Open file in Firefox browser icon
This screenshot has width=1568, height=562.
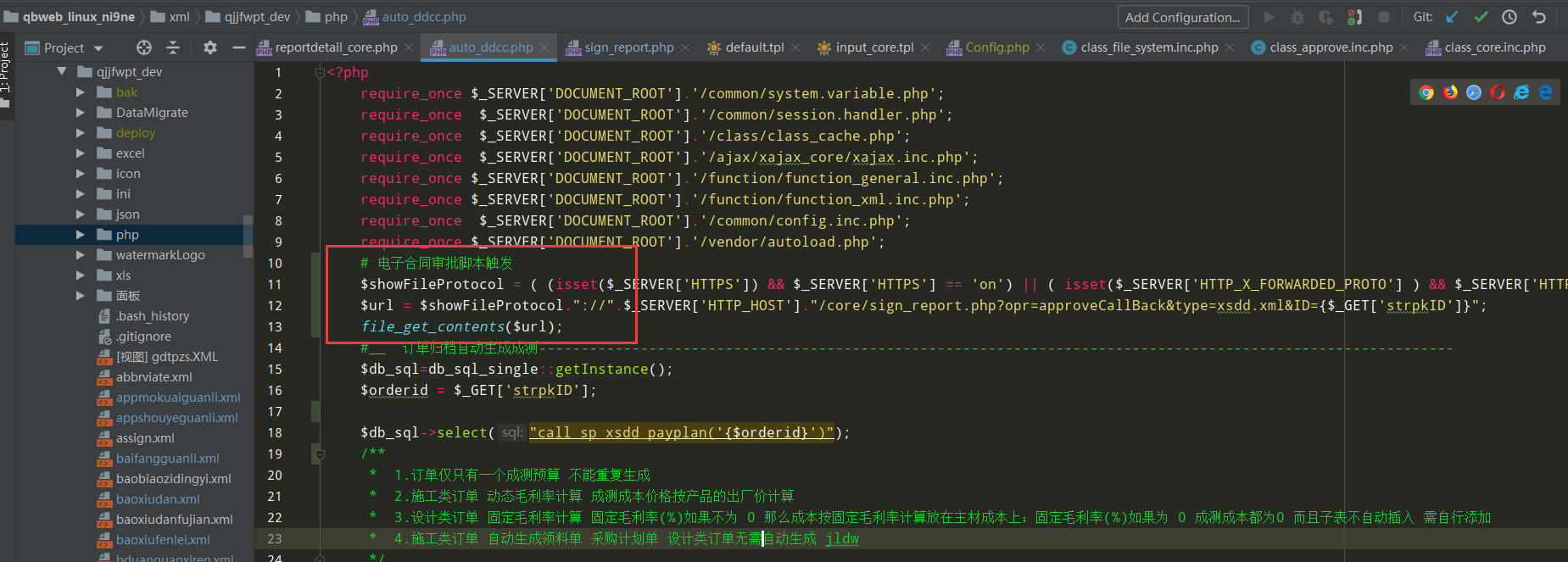tap(1450, 92)
